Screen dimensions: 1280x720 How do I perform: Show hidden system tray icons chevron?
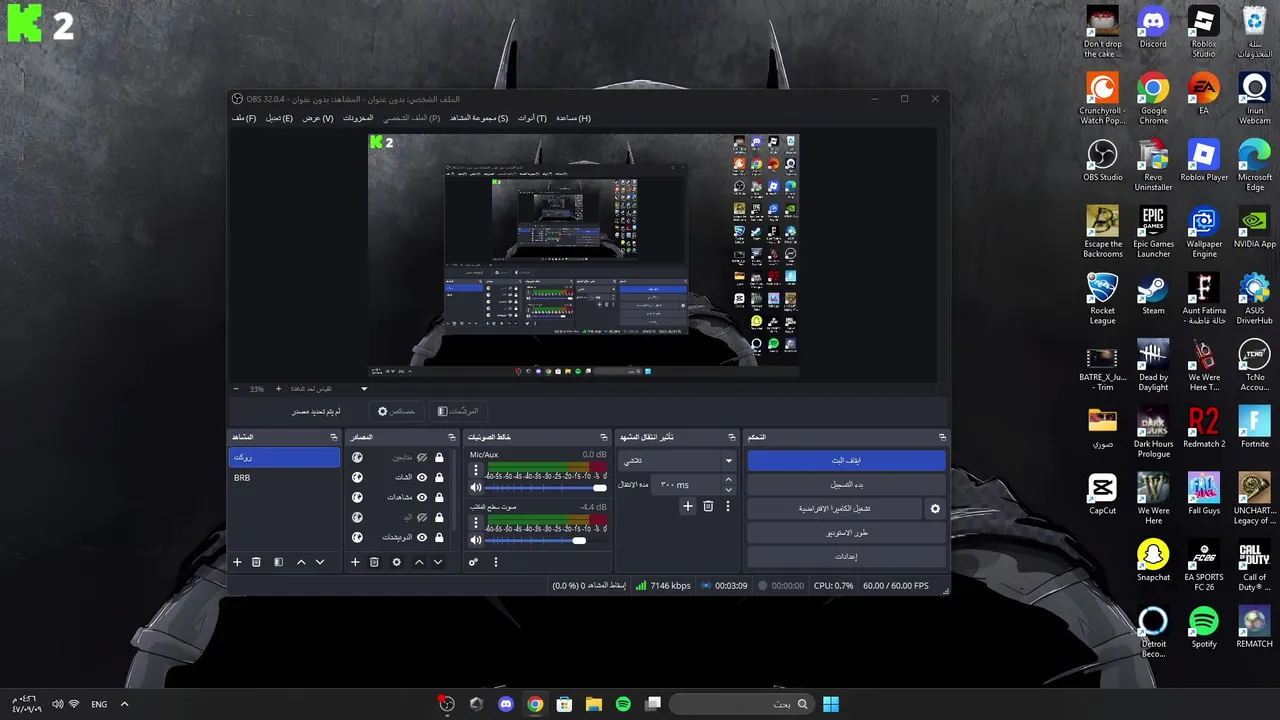[124, 704]
